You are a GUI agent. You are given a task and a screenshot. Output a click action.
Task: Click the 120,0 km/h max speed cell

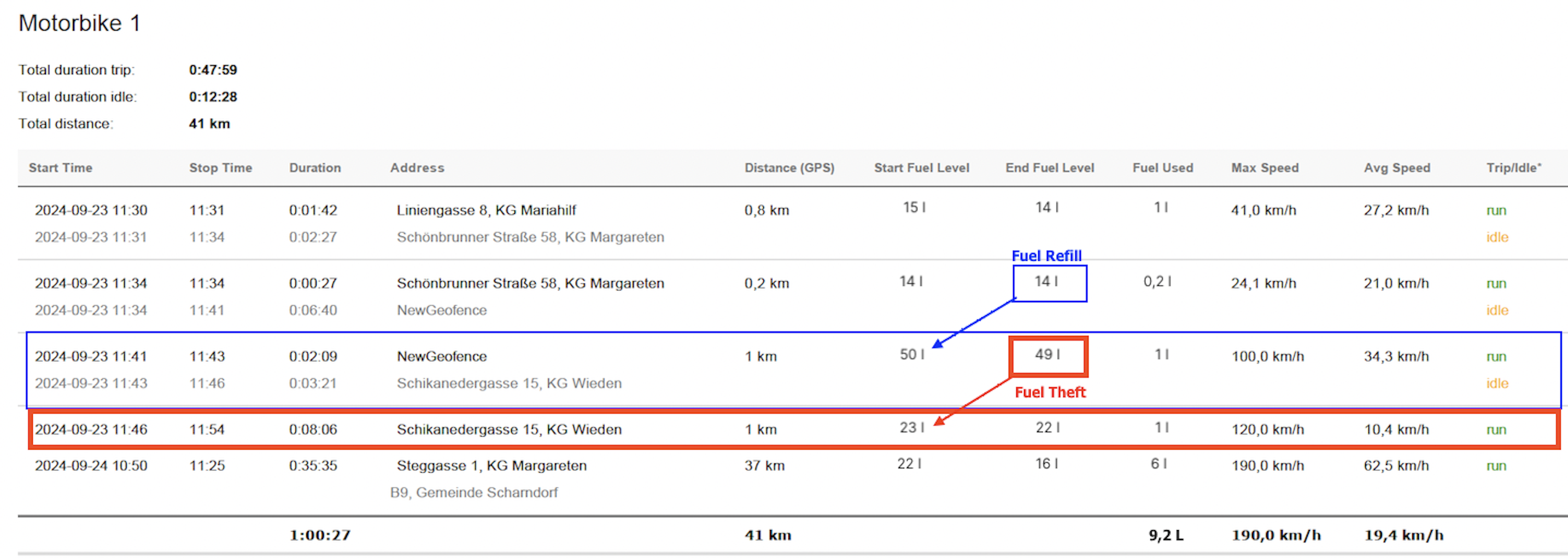[x=1268, y=429]
